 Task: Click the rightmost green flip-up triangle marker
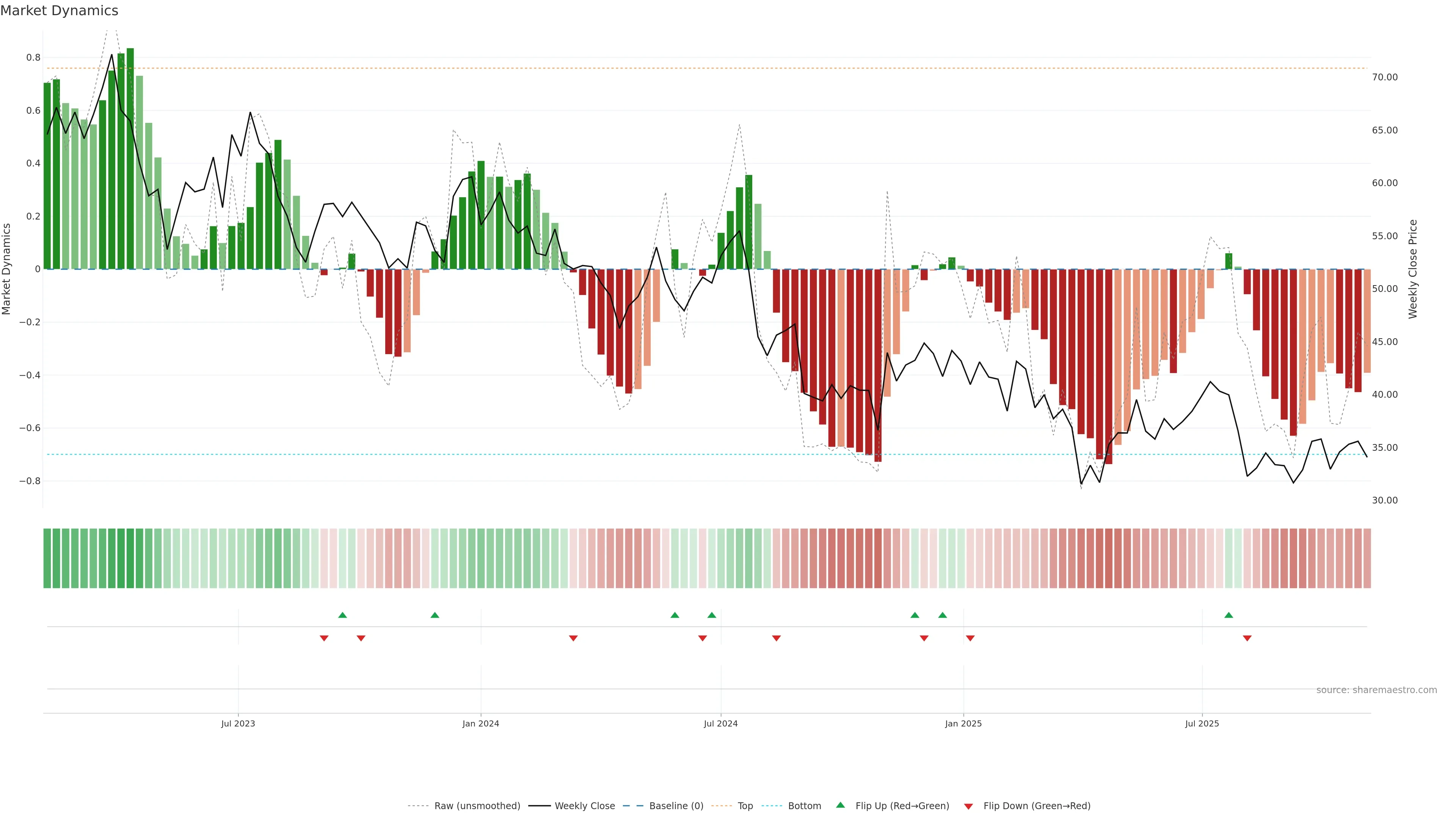tap(1228, 615)
